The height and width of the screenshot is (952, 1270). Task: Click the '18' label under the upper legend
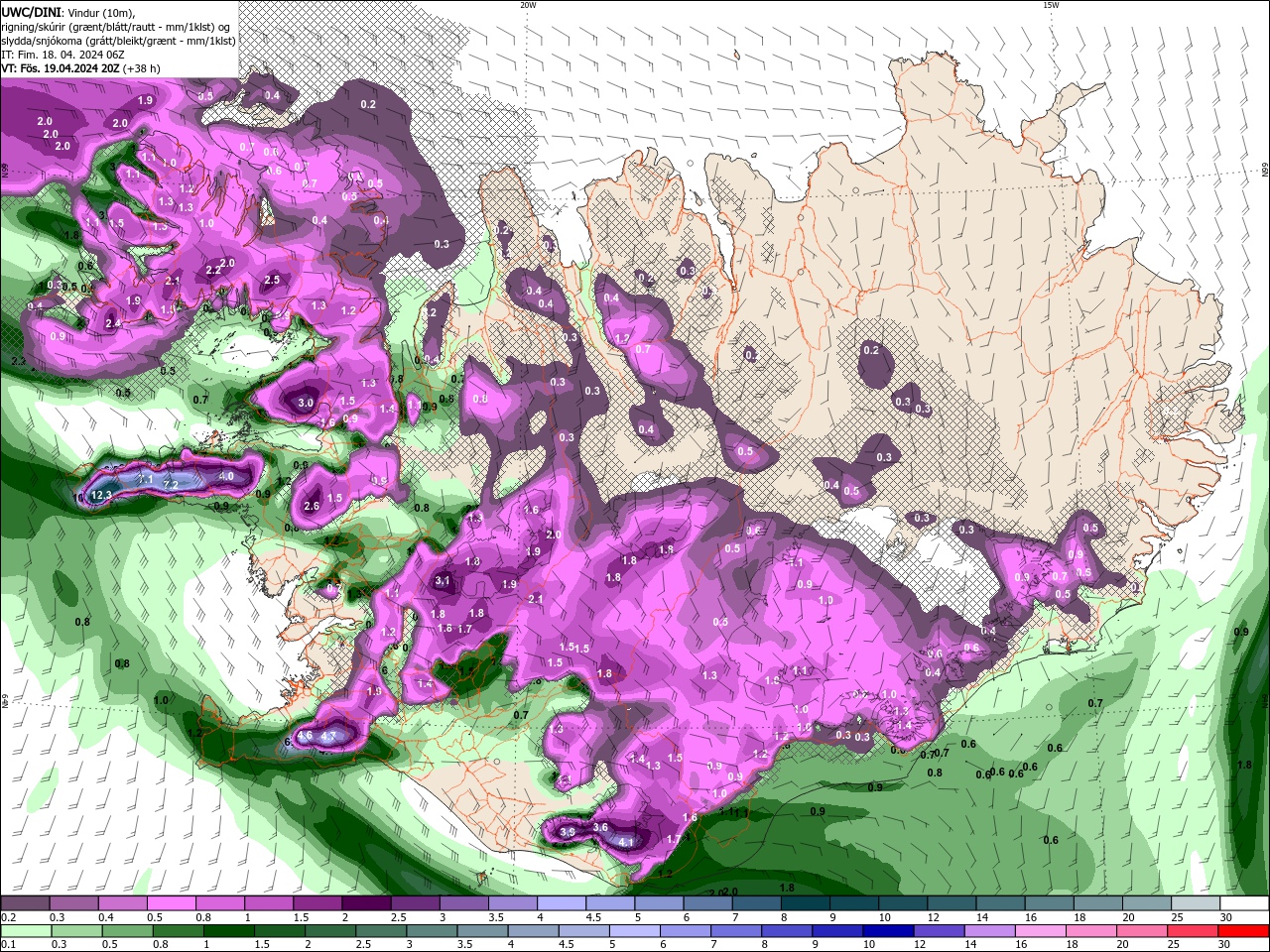coord(1079,917)
